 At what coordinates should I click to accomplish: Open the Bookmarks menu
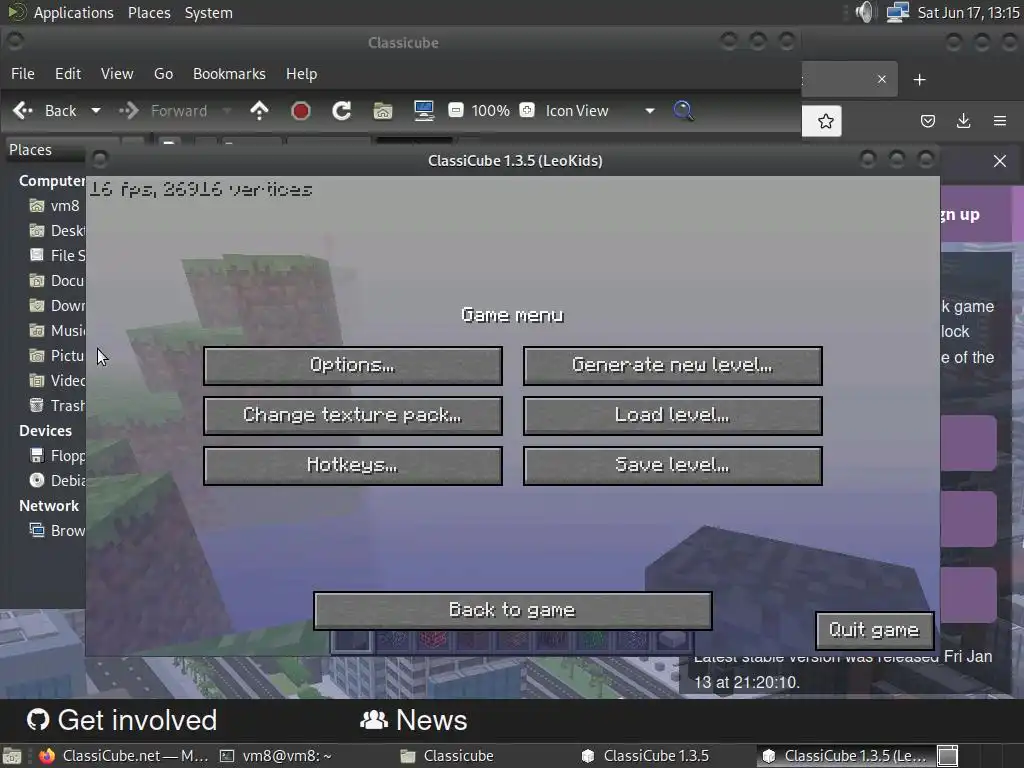[x=229, y=74]
